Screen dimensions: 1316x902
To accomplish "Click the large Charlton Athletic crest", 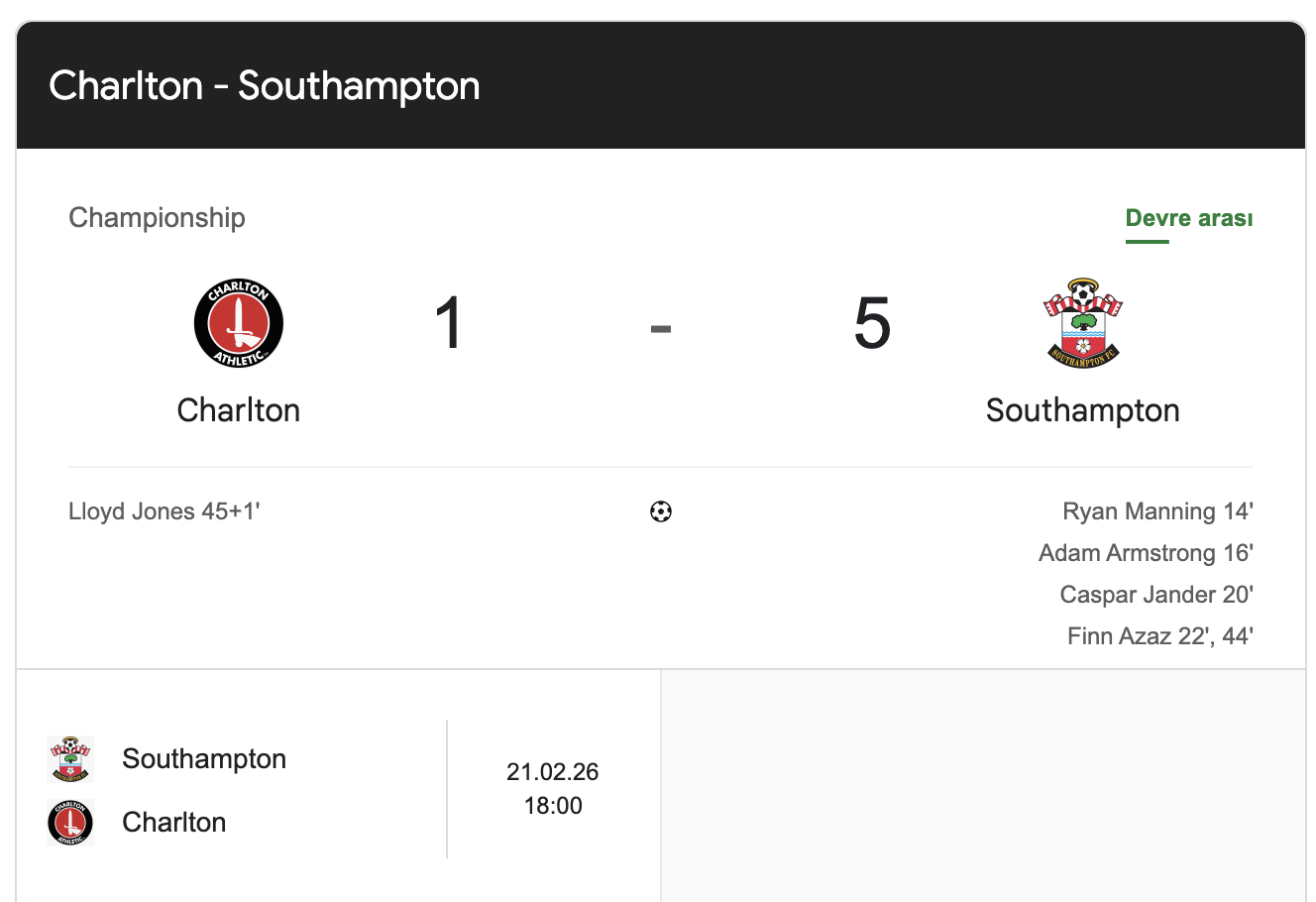I will (x=239, y=324).
